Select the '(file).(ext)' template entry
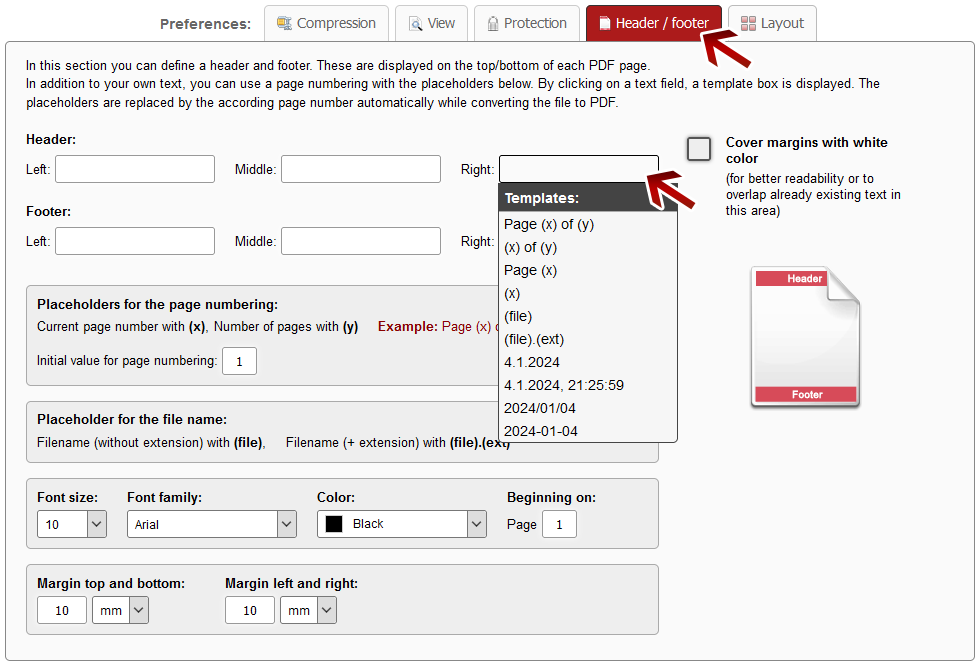 (x=534, y=339)
